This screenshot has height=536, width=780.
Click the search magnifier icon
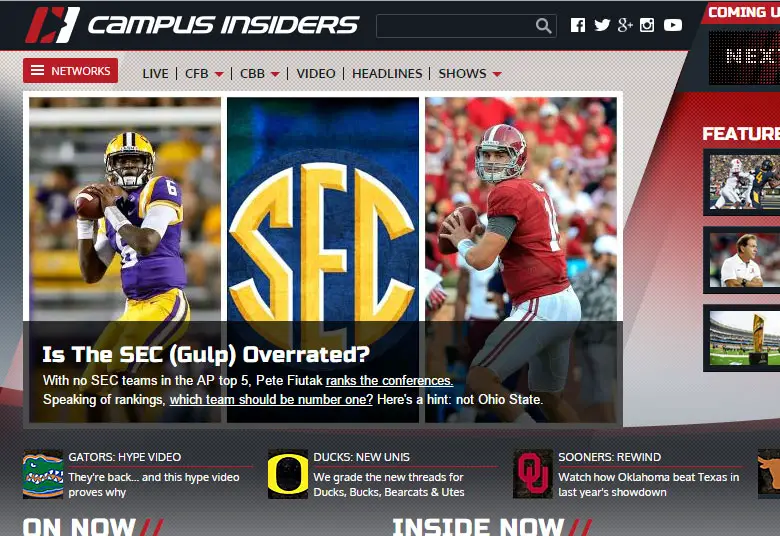click(543, 26)
